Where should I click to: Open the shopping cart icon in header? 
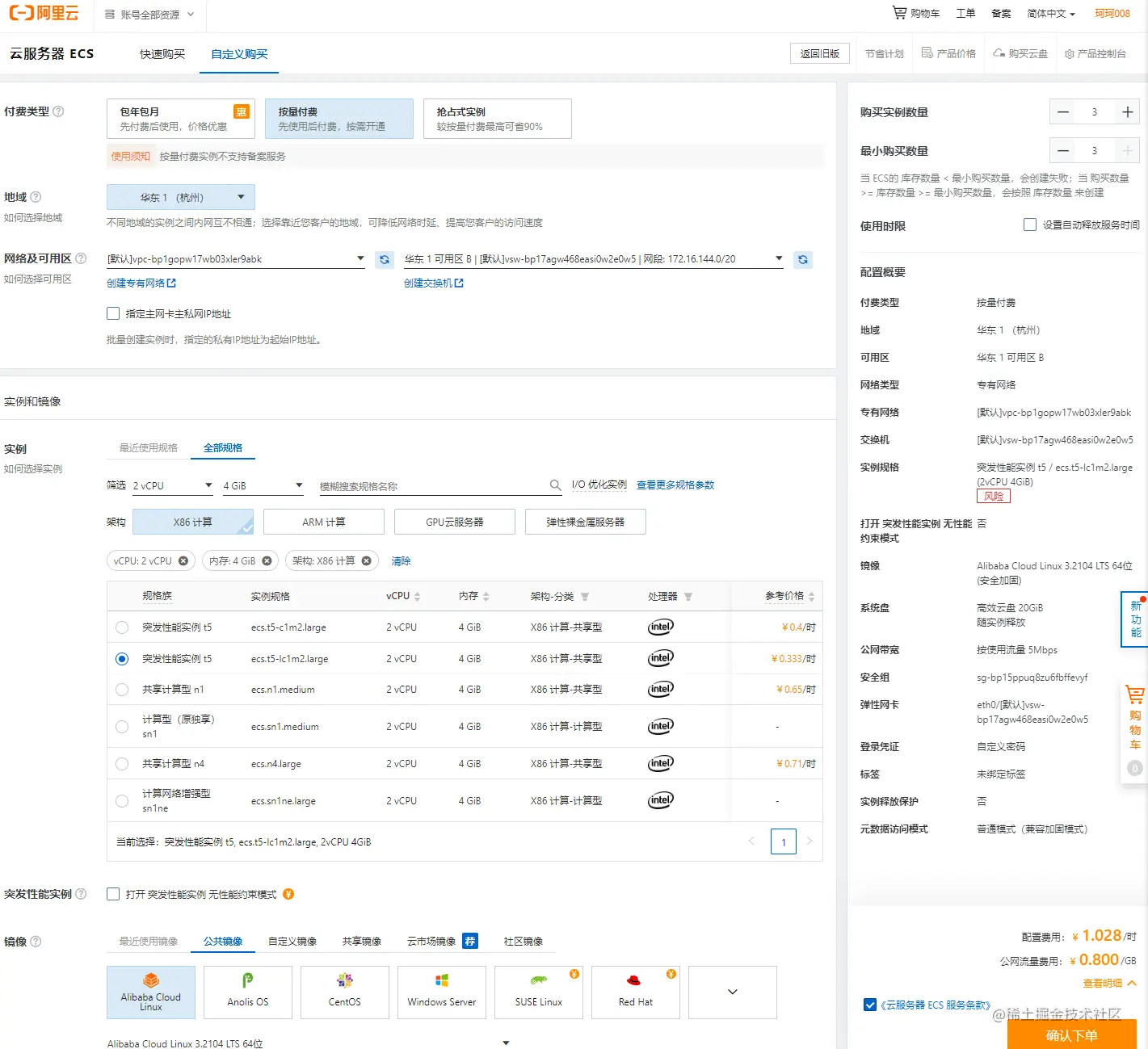[x=899, y=12]
